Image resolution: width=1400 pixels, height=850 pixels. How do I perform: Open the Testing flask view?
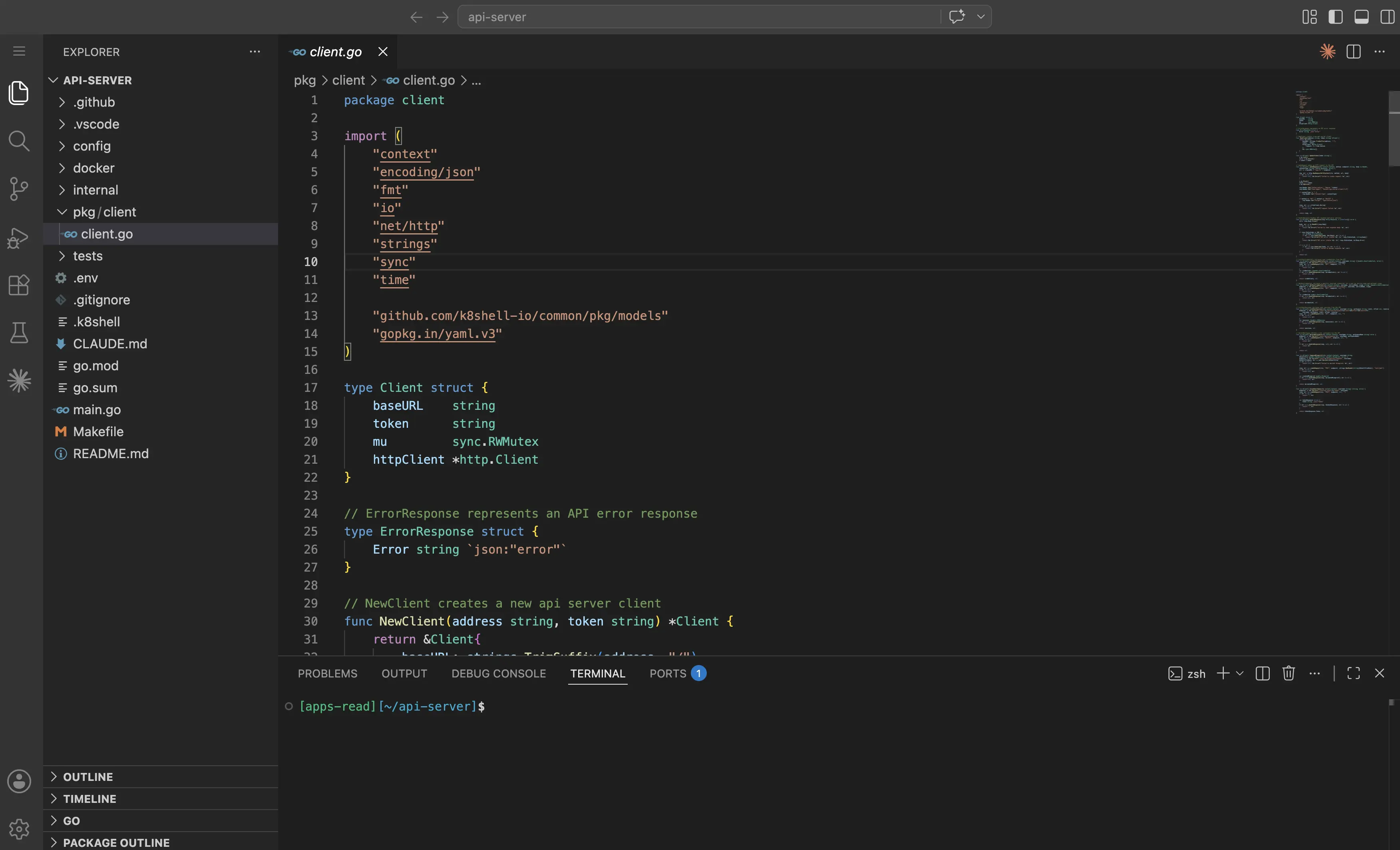coord(19,333)
